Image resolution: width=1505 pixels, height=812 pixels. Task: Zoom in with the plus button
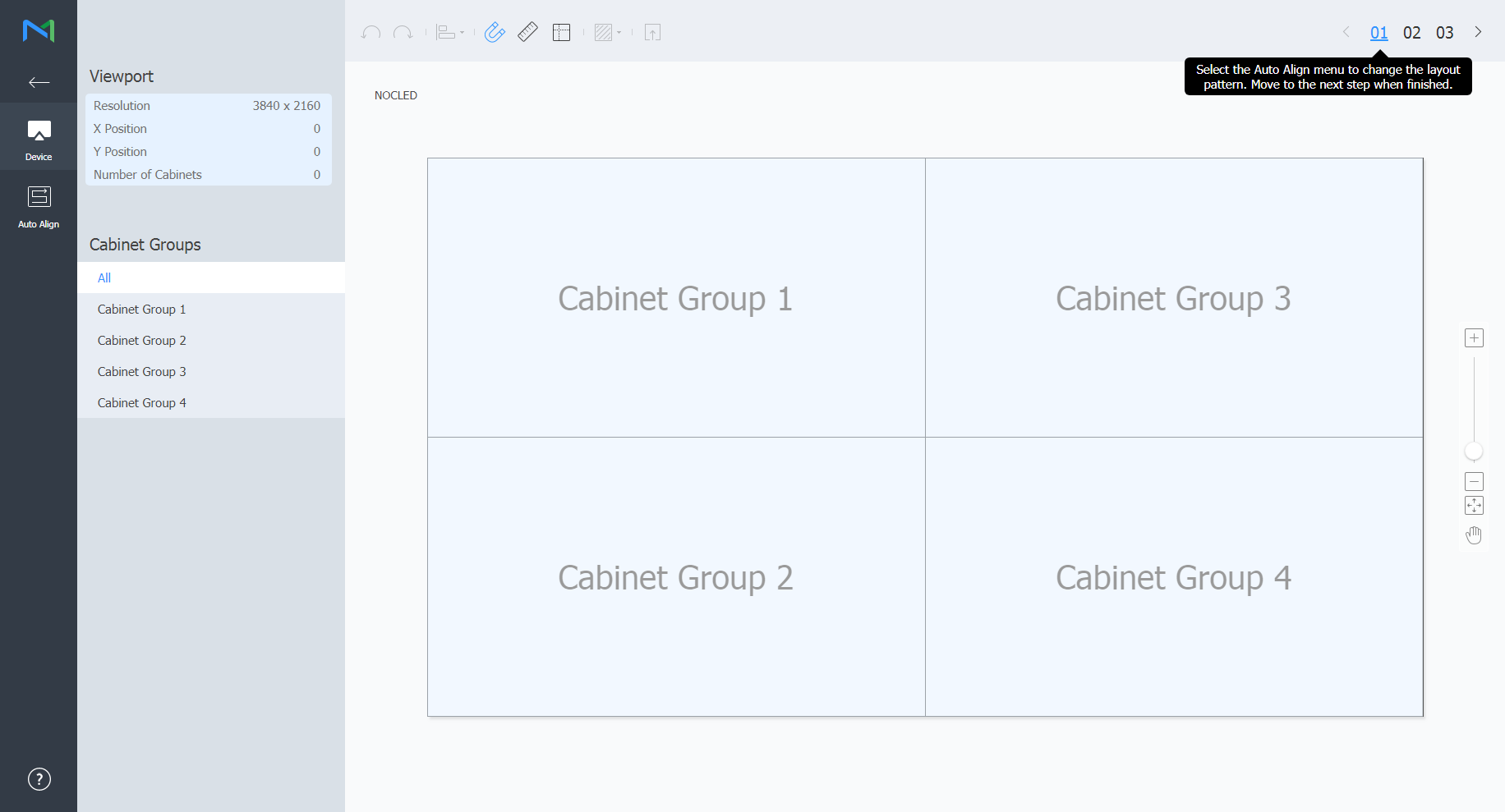1474,338
